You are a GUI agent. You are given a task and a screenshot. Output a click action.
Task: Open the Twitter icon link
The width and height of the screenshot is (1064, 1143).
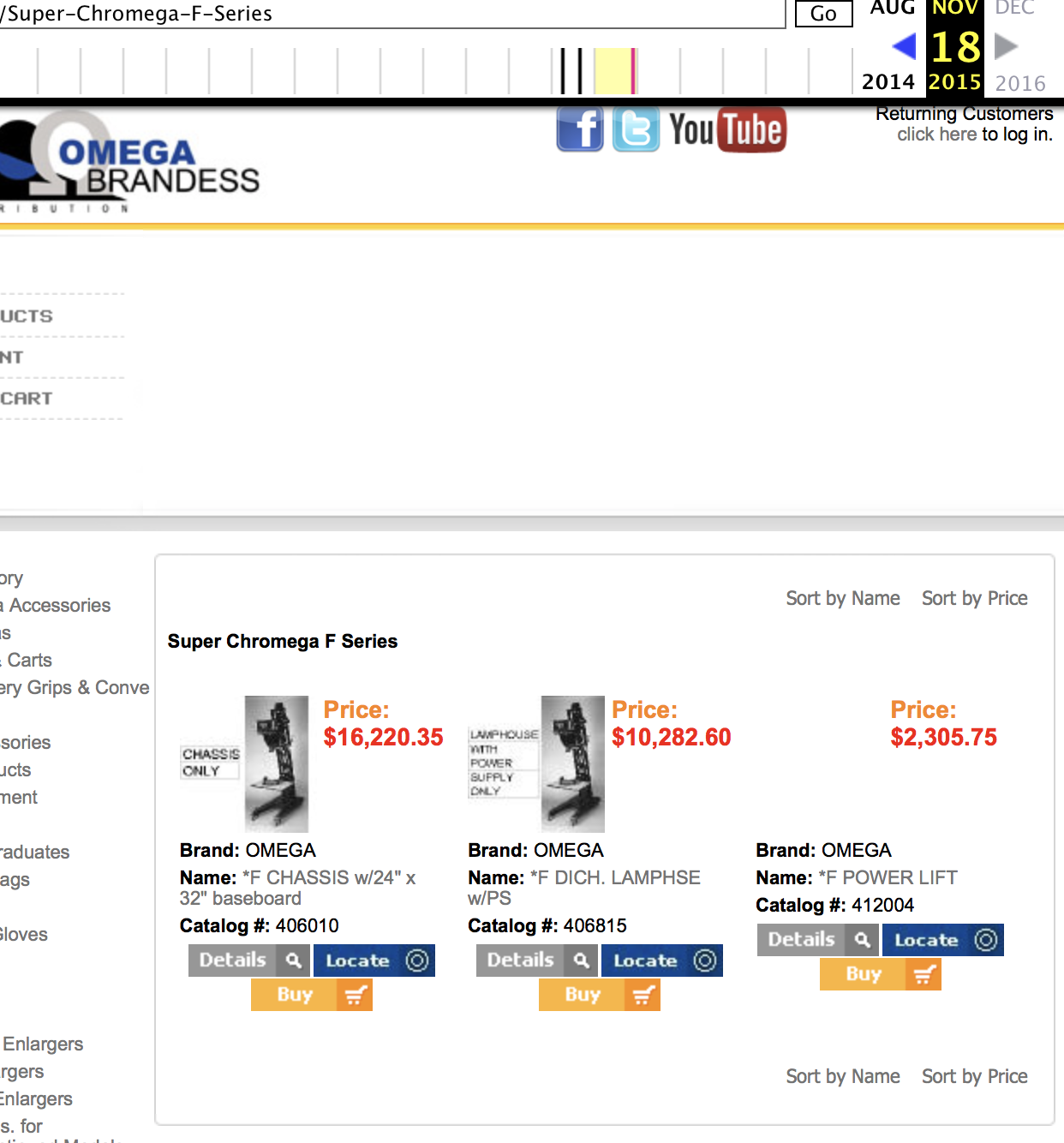(636, 130)
